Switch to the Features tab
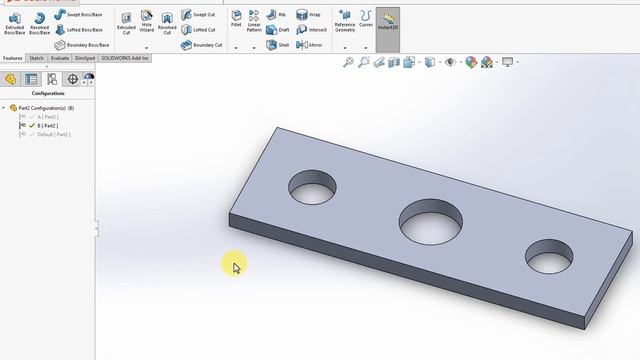The height and width of the screenshot is (360, 640). tap(13, 58)
